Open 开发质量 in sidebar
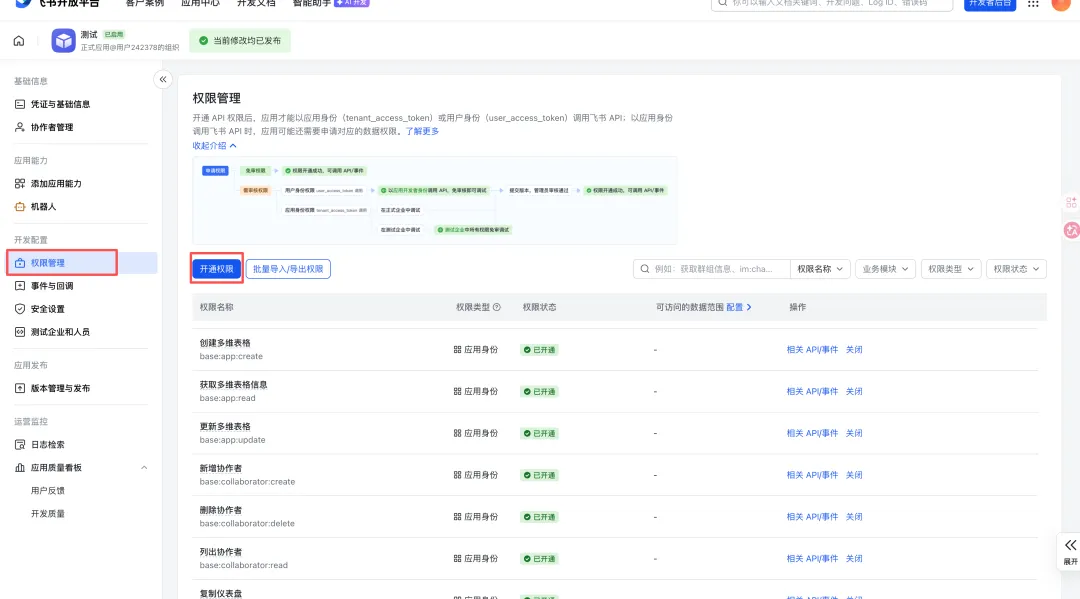Image resolution: width=1080 pixels, height=599 pixels. coord(48,514)
